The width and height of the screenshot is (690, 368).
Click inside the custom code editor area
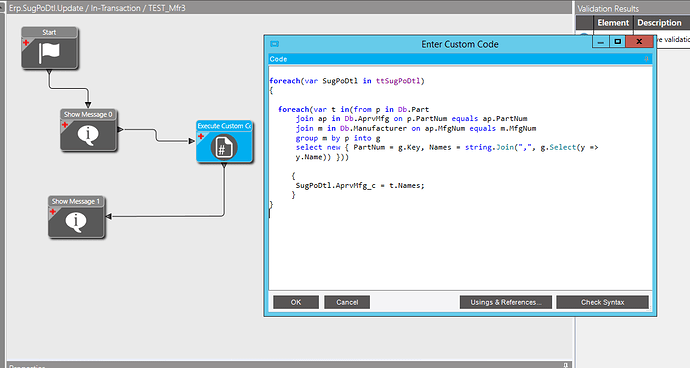tap(460, 178)
